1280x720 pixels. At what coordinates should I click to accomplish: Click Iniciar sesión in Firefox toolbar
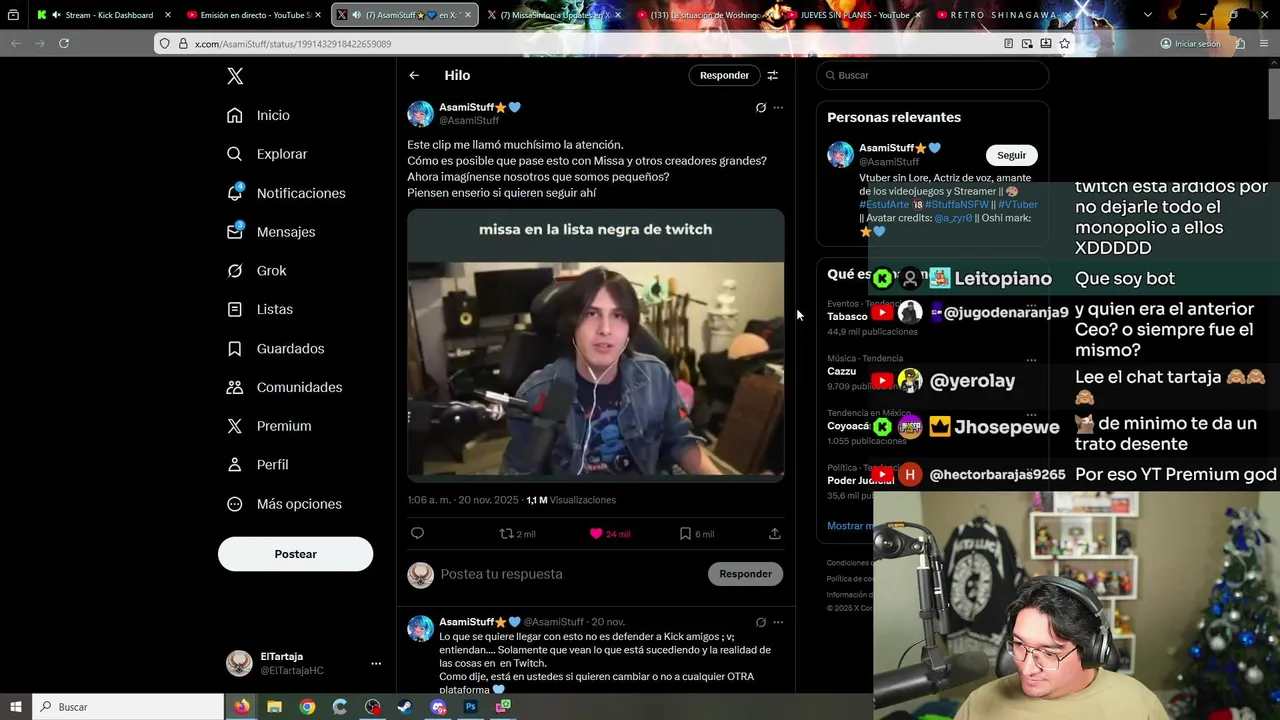tap(1190, 43)
